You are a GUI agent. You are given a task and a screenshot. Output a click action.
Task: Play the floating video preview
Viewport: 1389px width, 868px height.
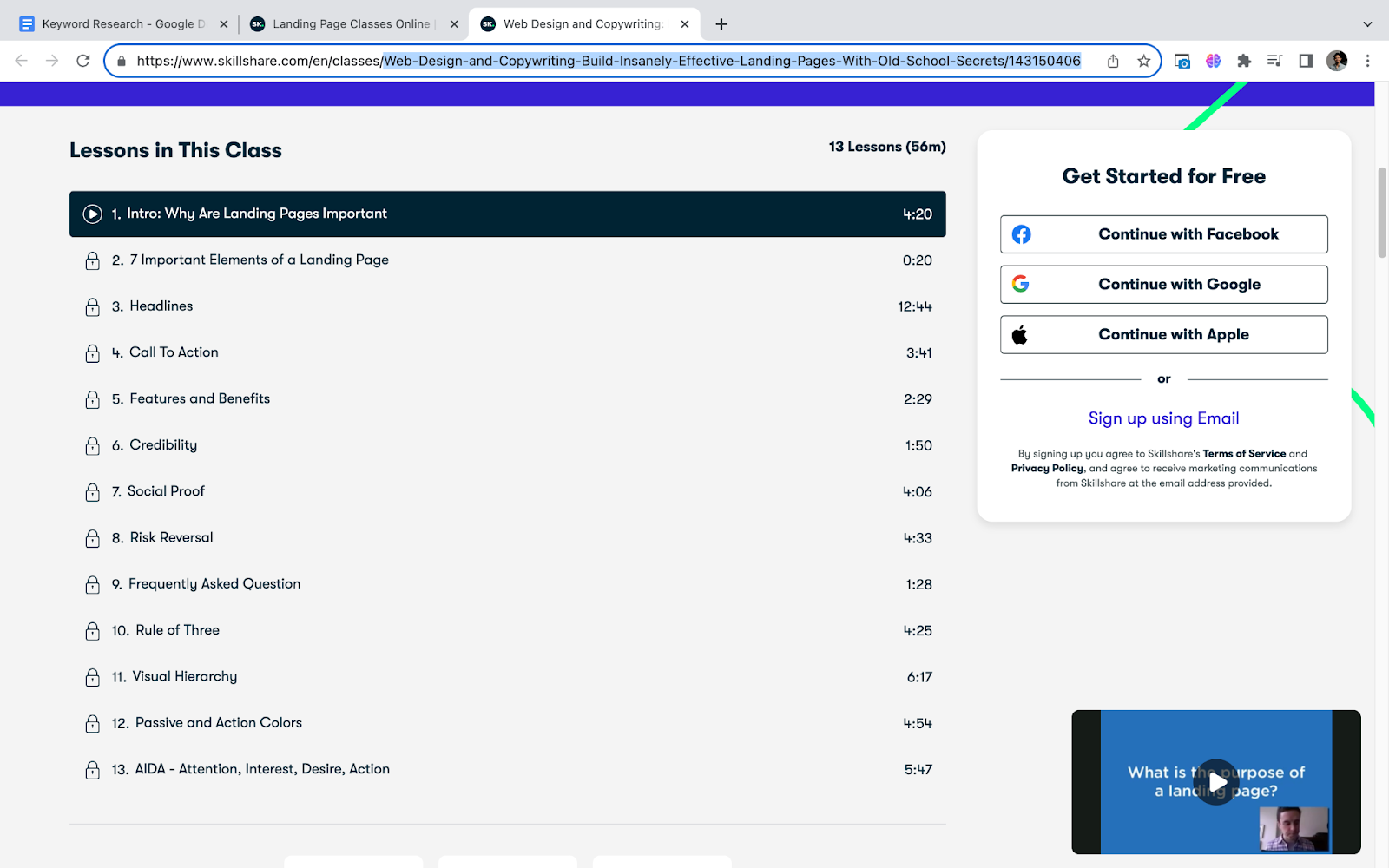pyautogui.click(x=1216, y=782)
